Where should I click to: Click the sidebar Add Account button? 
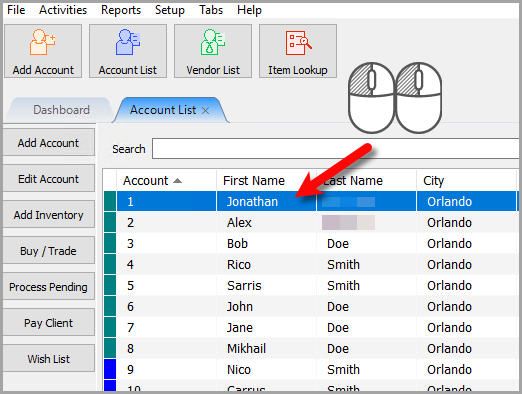[49, 143]
